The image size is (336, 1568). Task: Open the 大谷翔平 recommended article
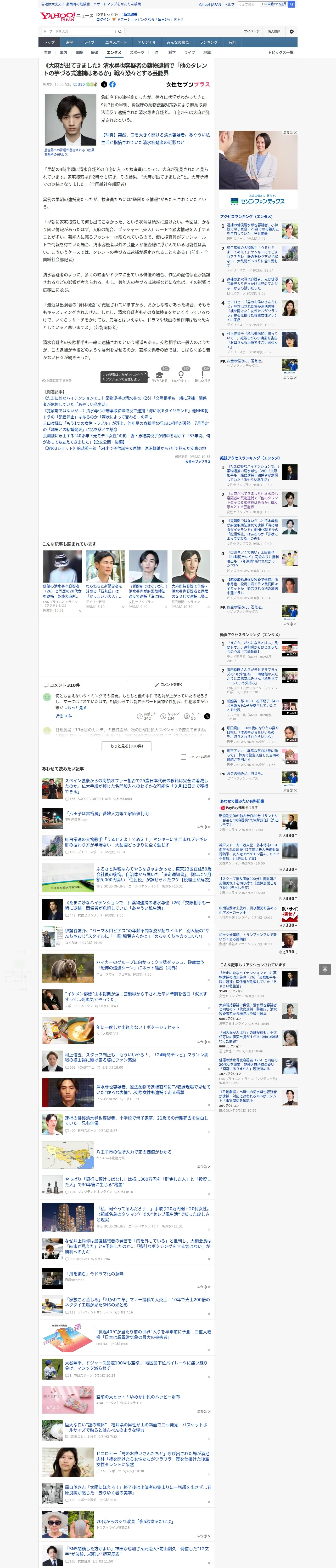tap(137, 1365)
